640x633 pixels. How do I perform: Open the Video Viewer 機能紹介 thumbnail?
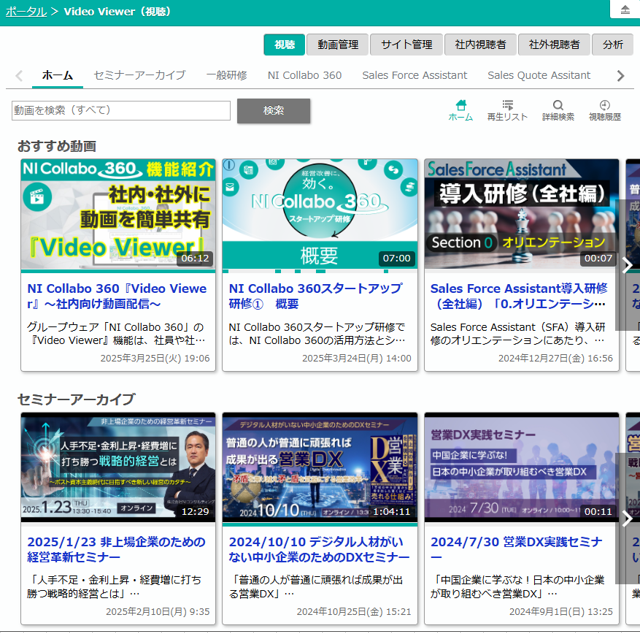click(x=118, y=215)
